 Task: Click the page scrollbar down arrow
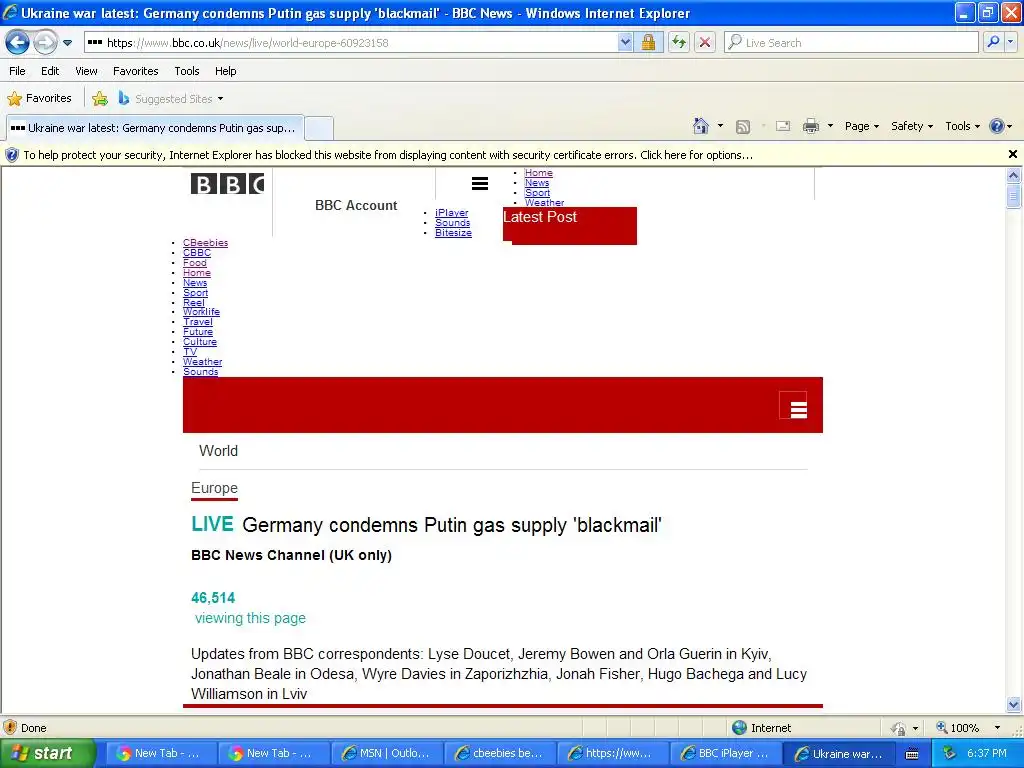tap(1014, 705)
